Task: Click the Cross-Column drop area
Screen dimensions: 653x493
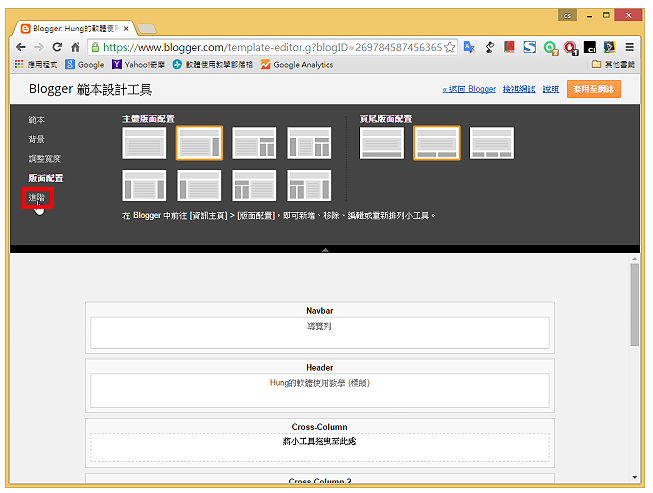Action: pos(320,447)
